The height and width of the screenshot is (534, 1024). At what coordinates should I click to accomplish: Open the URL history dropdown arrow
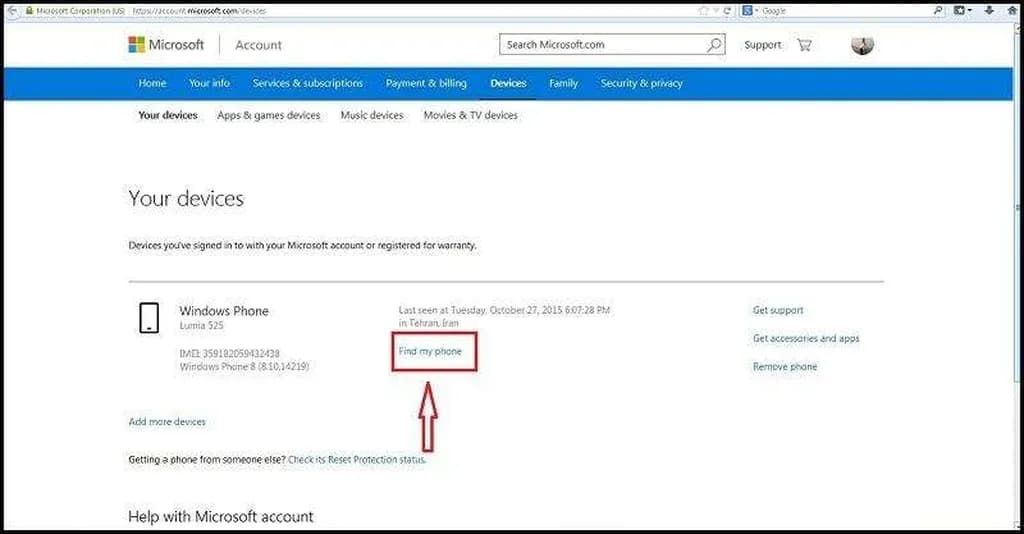click(716, 10)
